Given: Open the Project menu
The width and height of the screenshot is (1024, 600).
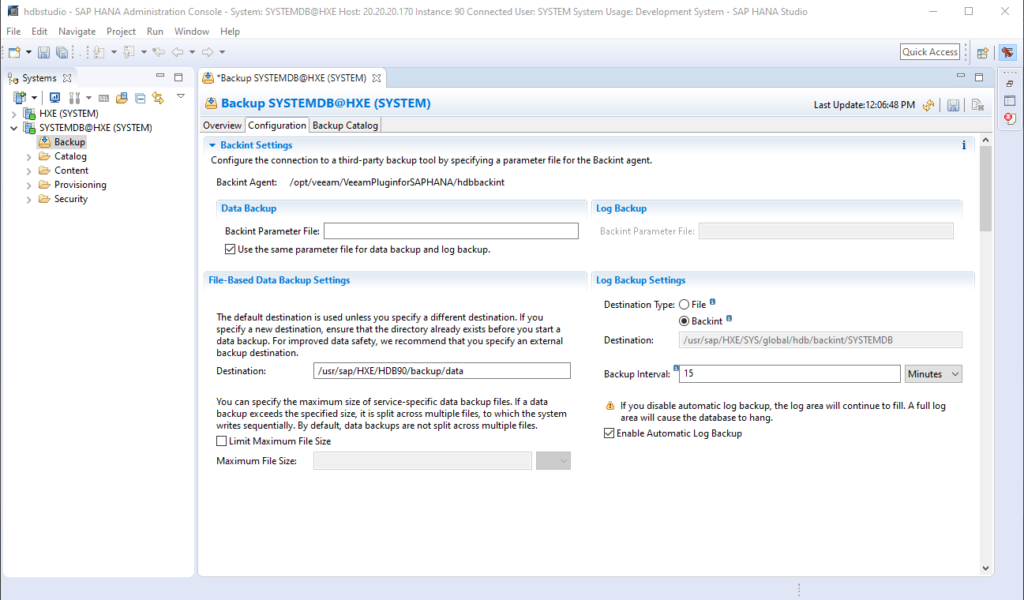Looking at the screenshot, I should point(121,31).
